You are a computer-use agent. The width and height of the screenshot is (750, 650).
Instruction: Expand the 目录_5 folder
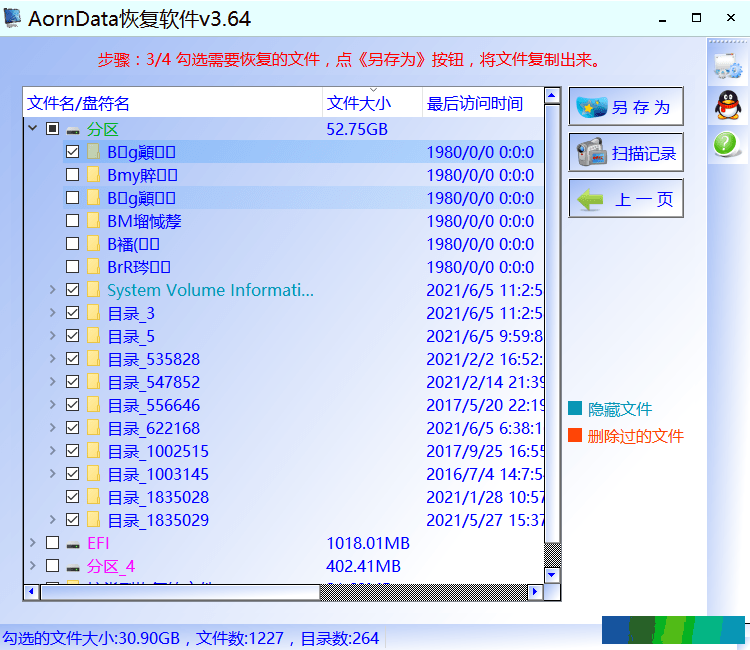coord(53,335)
